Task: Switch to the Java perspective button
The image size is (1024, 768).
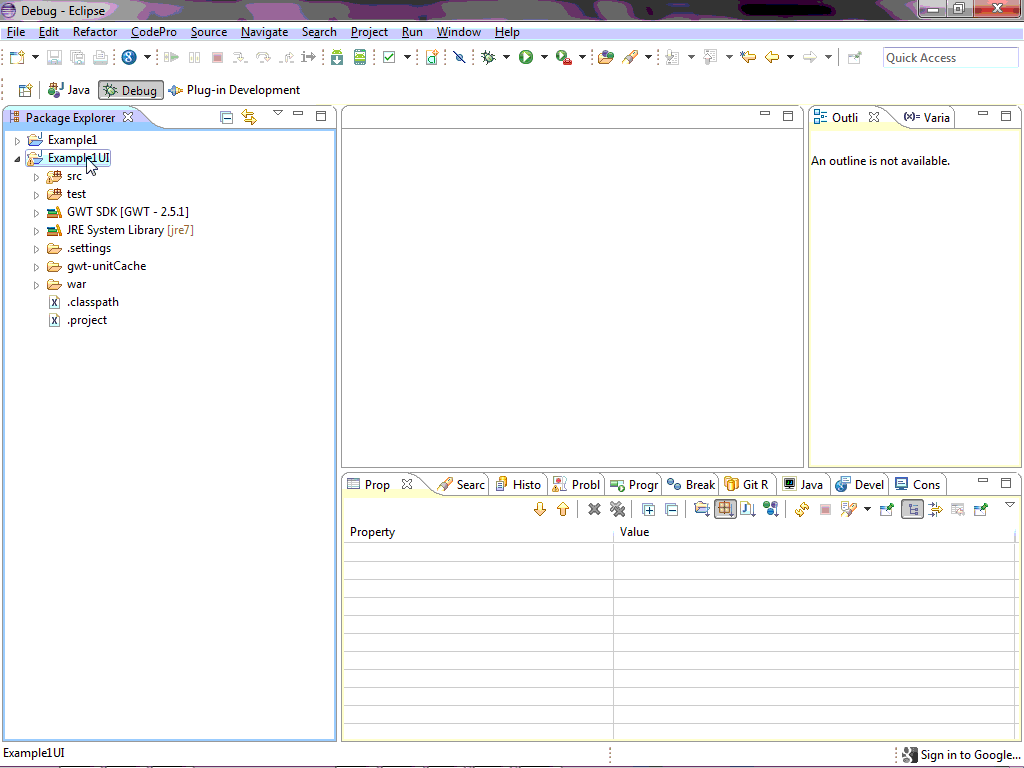Action: [x=69, y=90]
